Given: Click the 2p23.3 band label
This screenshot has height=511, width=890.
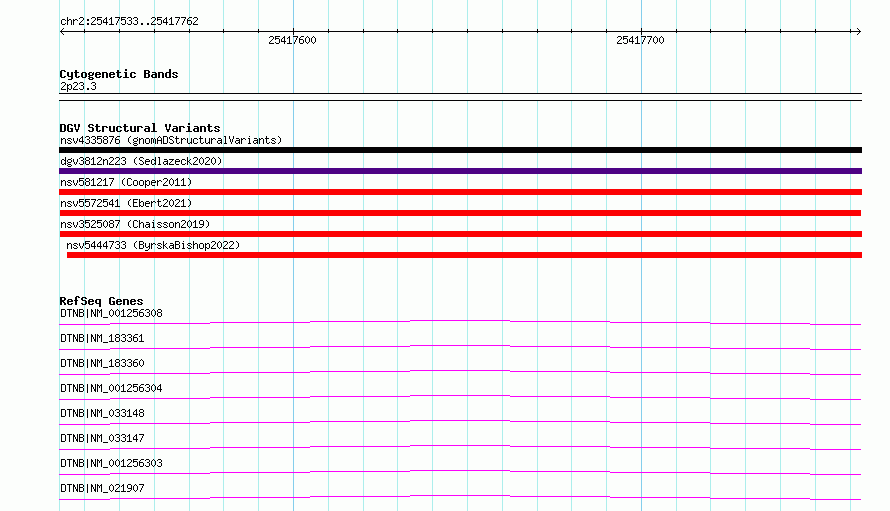Looking at the screenshot, I should click(x=78, y=86).
